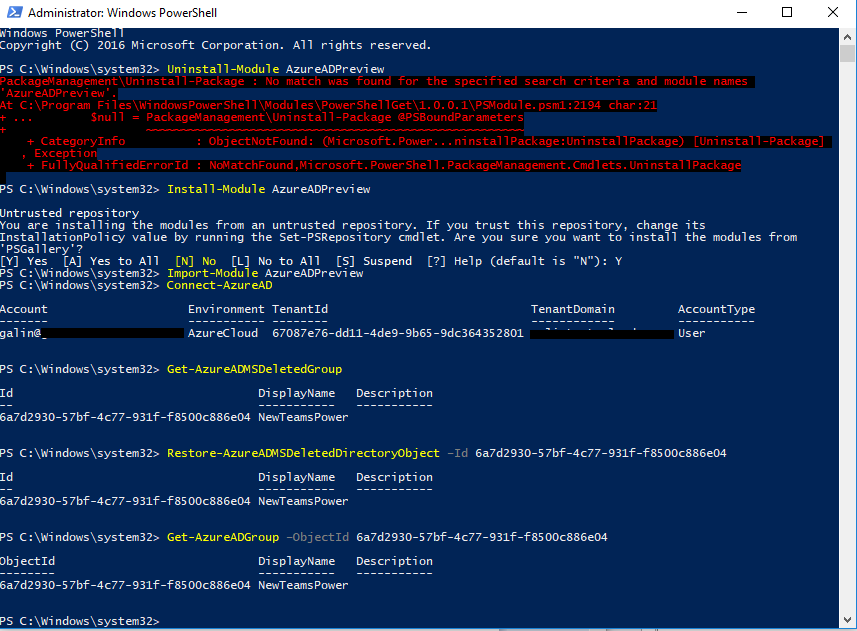Click the '-ObjectId' parameter text
This screenshot has height=631, width=857.
coord(318,538)
